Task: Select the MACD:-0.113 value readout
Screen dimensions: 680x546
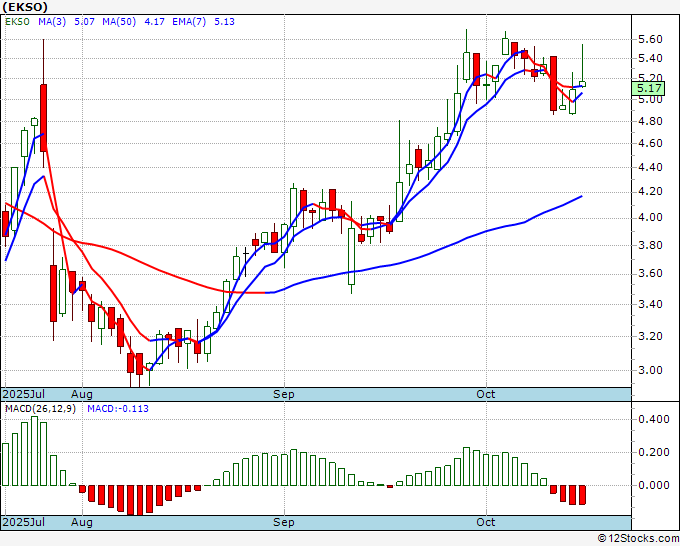Action: tap(118, 409)
